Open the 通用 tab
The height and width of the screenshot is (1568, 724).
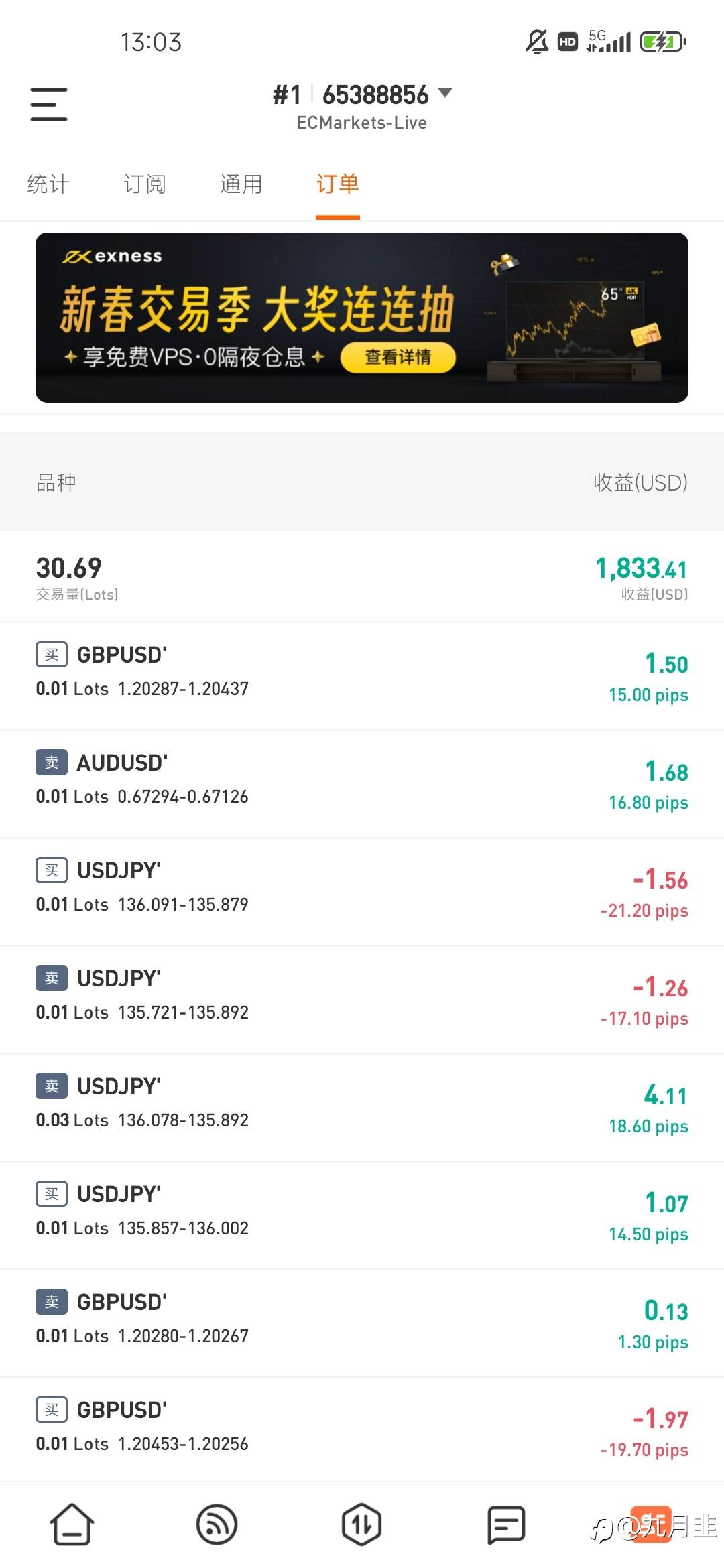(x=241, y=184)
